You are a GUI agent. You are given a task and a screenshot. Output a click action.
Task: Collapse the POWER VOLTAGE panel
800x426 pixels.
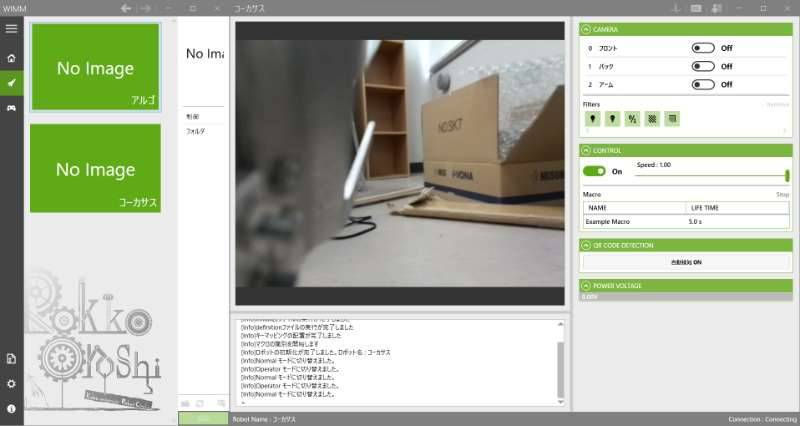pos(586,286)
